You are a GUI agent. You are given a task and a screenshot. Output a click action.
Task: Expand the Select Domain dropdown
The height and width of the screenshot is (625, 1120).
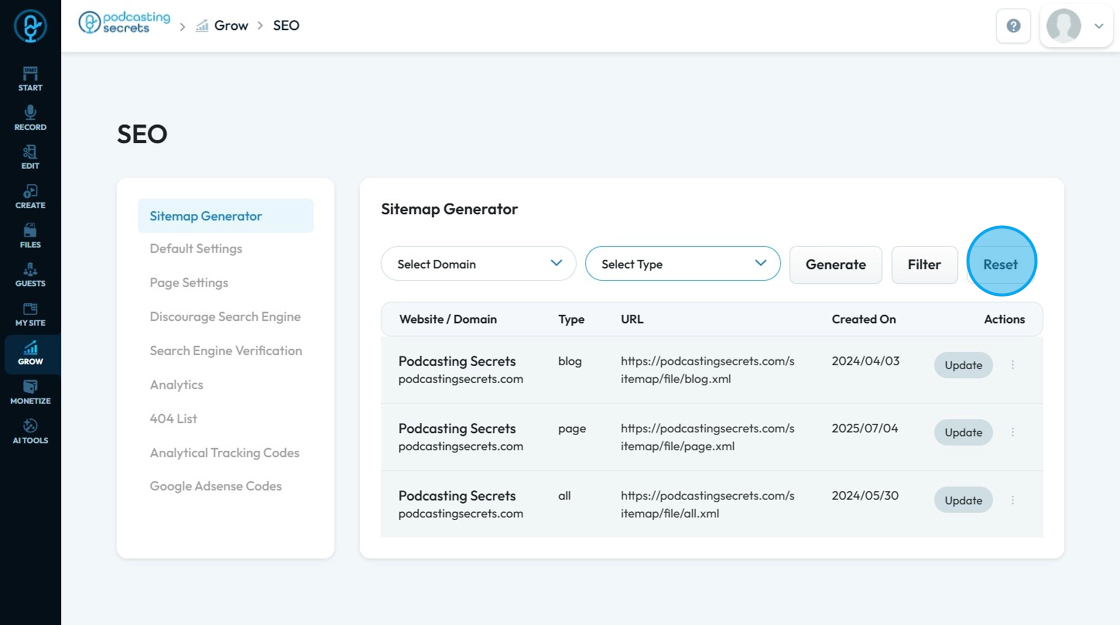[478, 264]
